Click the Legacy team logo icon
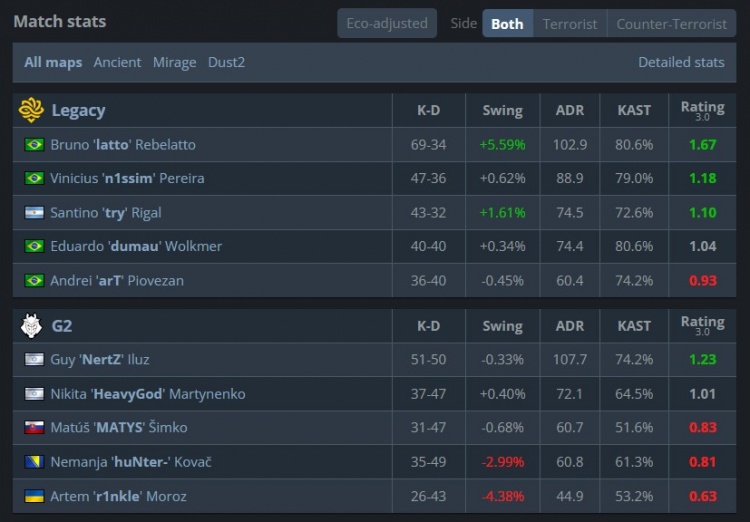The image size is (750, 522). pyautogui.click(x=31, y=110)
